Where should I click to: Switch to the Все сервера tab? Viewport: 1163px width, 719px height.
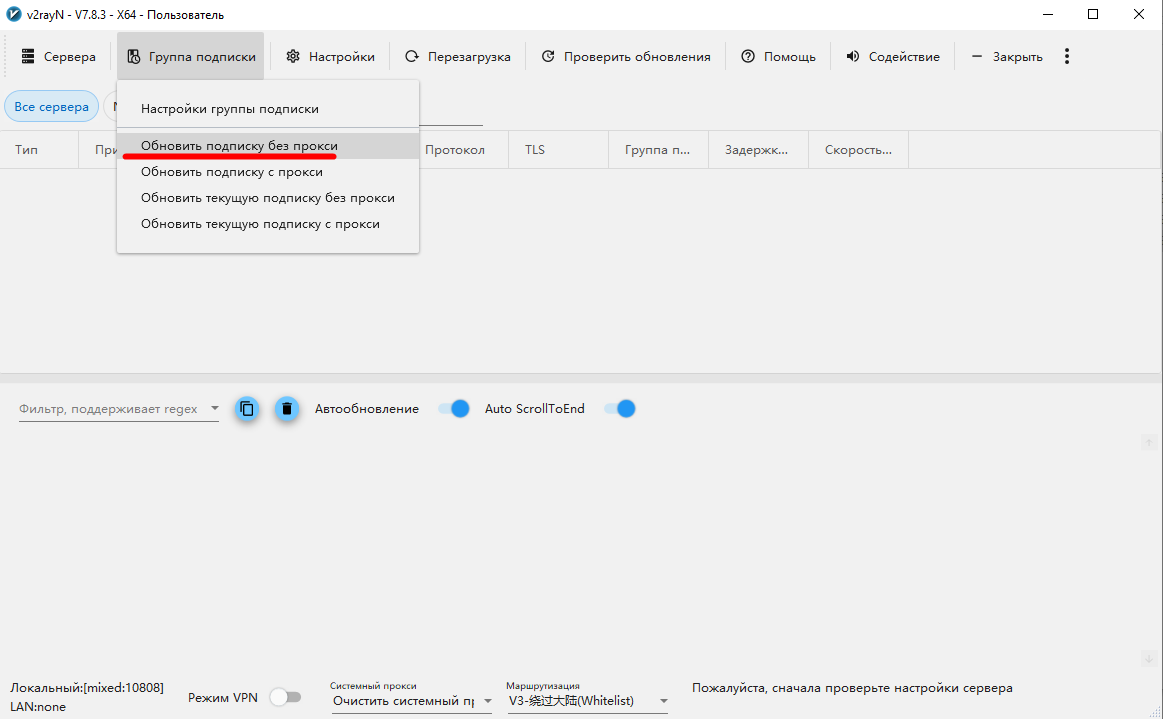pyautogui.click(x=51, y=107)
